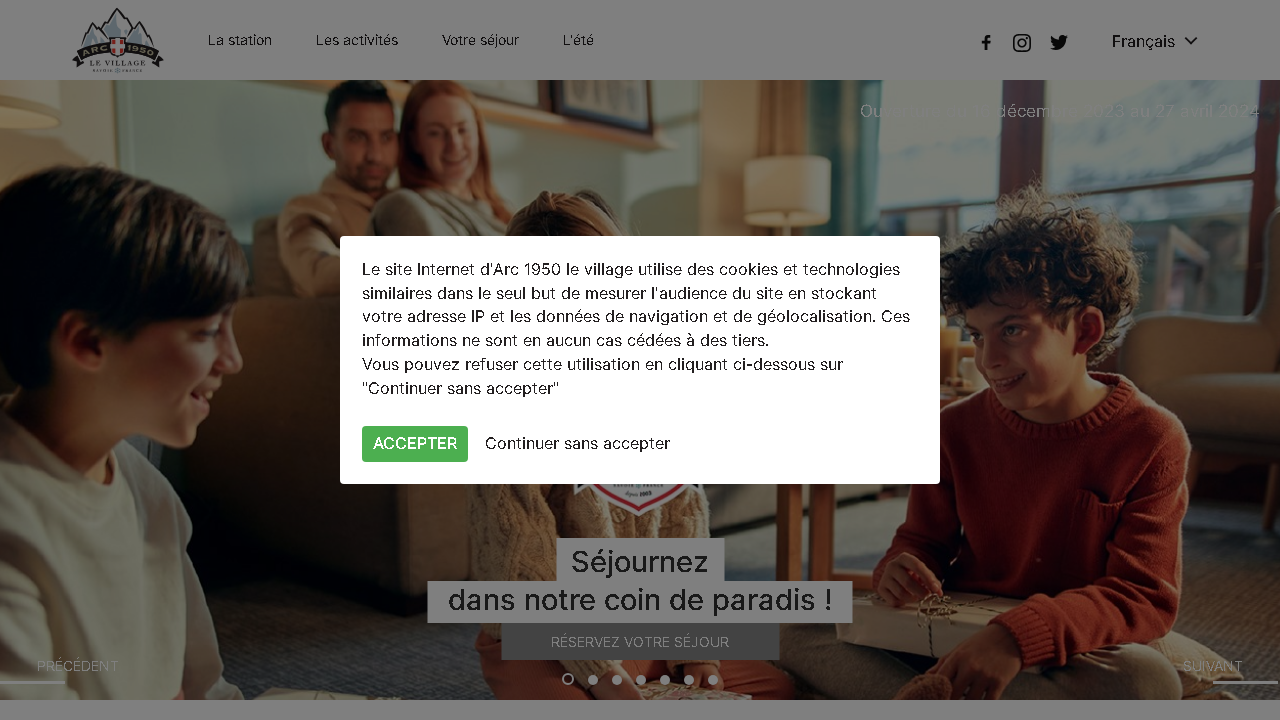Screen dimensions: 1280x720
Task: Select the first carousel dot
Action: tap(568, 679)
